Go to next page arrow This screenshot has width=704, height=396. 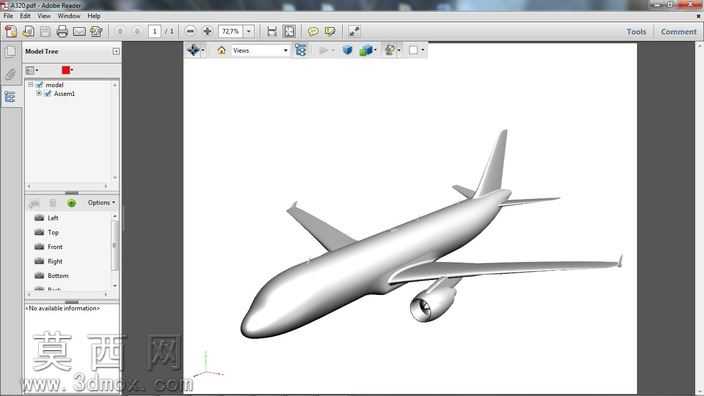click(137, 31)
